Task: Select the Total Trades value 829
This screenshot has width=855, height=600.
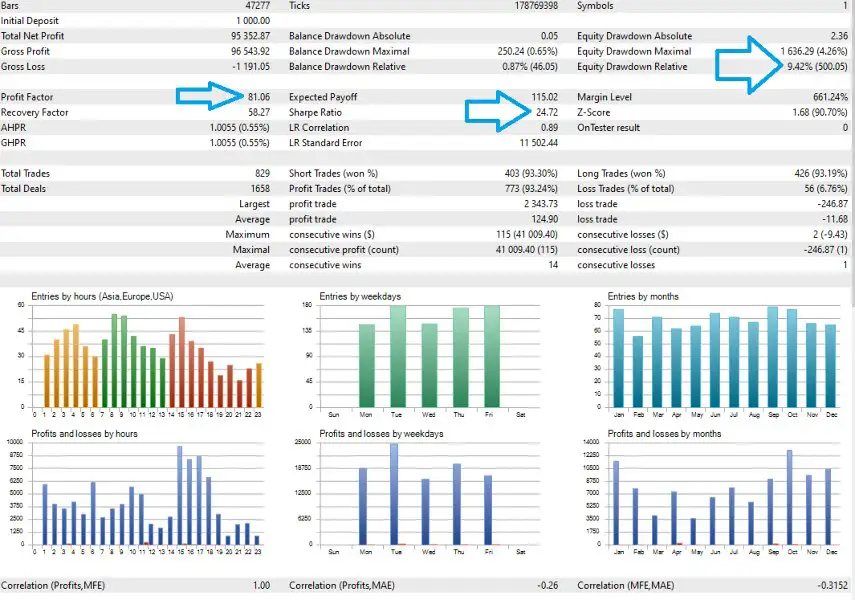Action: tap(261, 174)
